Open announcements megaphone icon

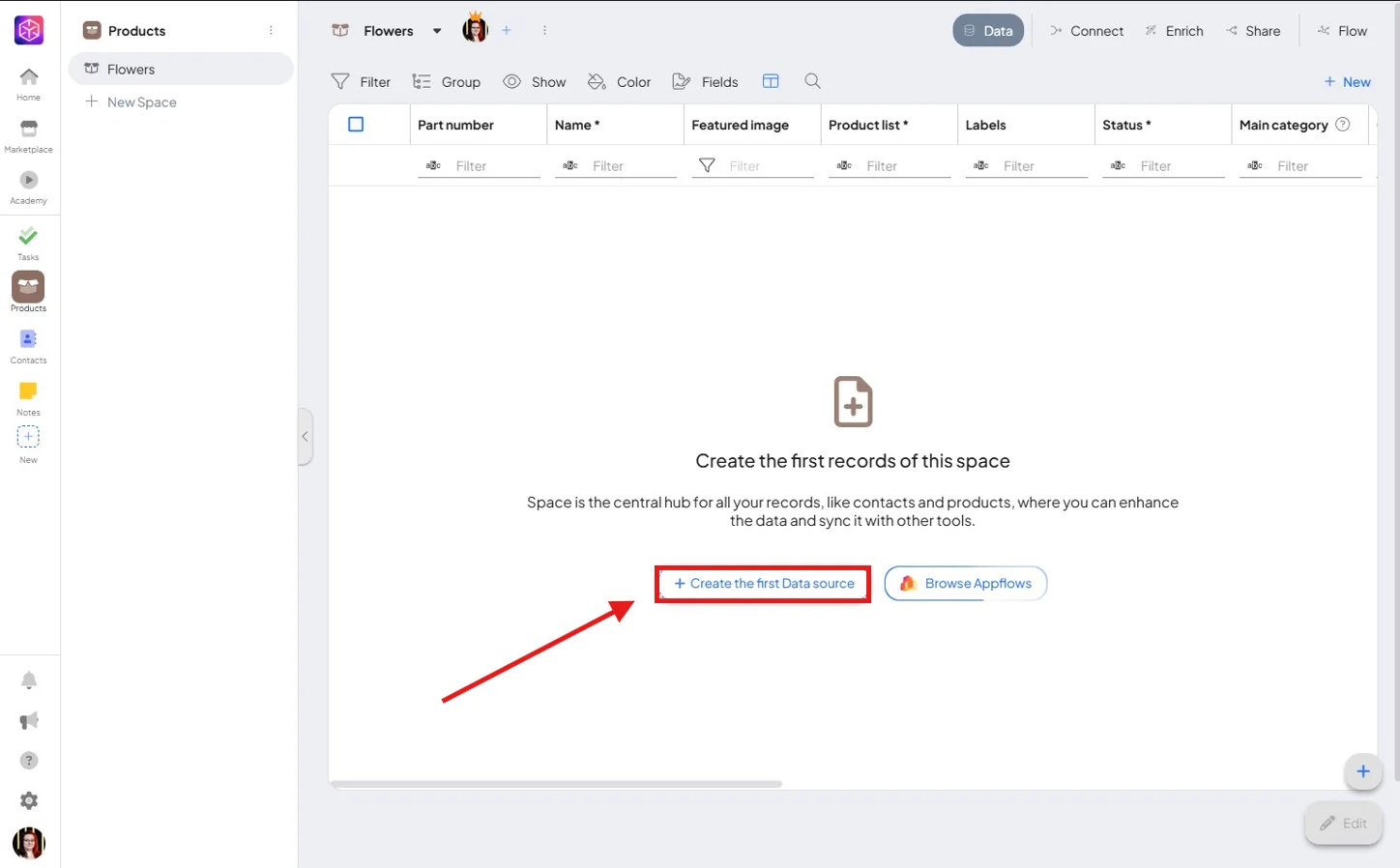point(29,721)
